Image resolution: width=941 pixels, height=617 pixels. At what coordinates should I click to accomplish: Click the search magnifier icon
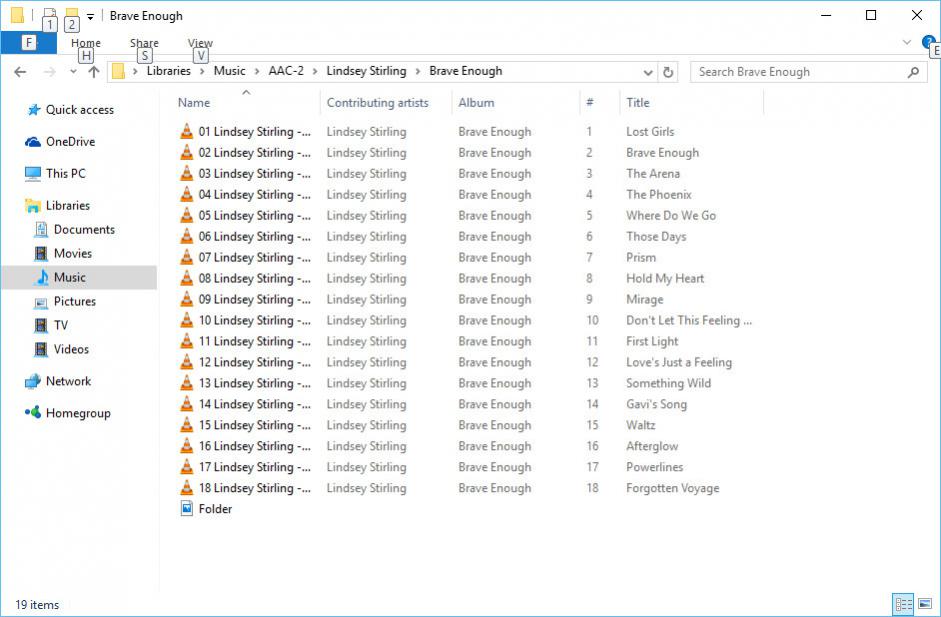[913, 72]
